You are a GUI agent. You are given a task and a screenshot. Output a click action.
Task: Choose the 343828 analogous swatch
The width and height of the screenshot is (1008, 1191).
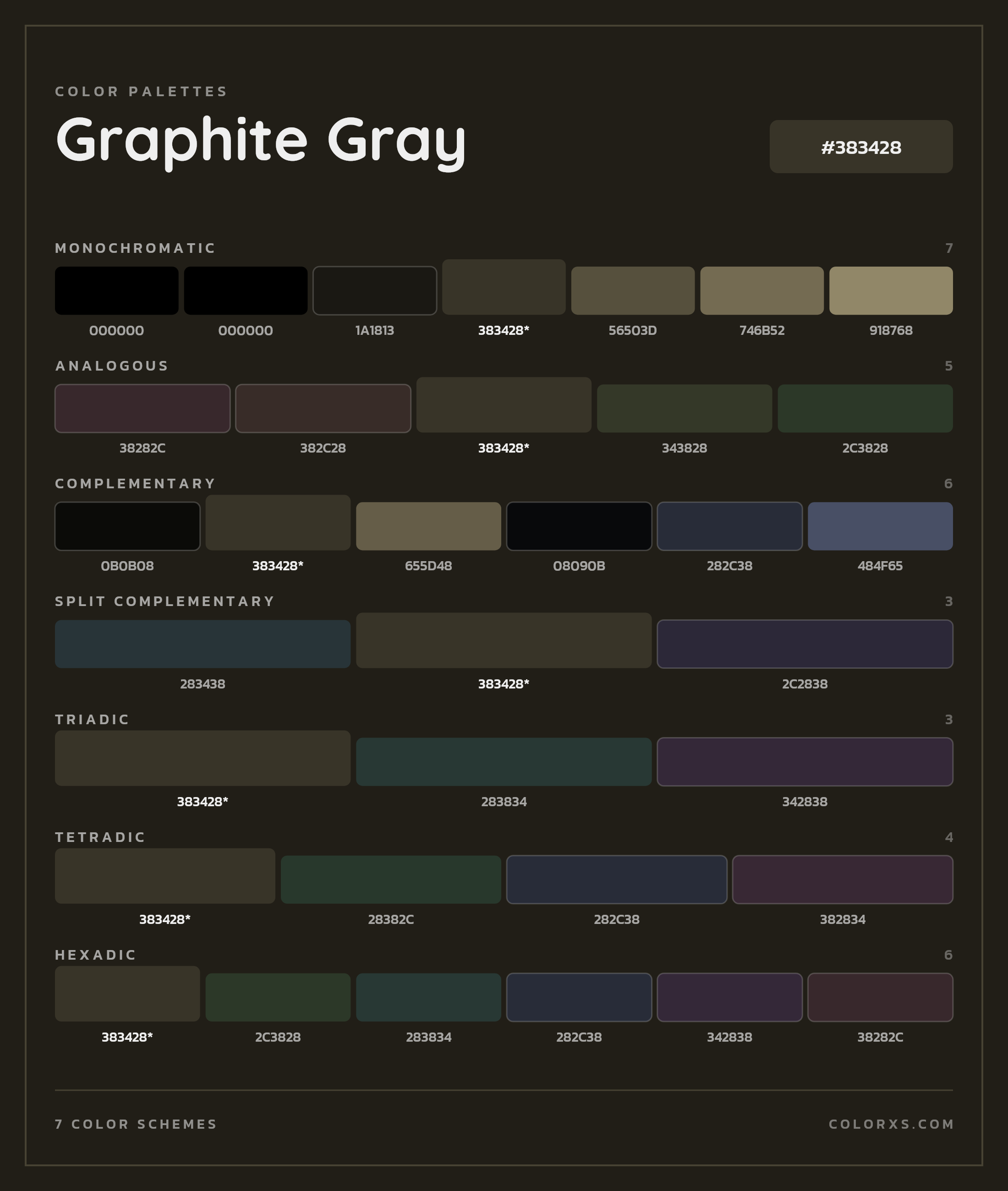coord(685,409)
